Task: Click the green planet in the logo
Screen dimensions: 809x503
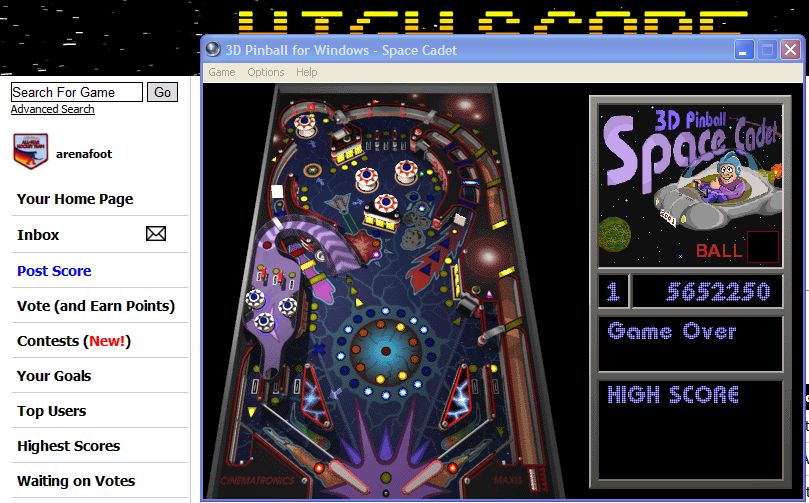Action: tap(614, 234)
